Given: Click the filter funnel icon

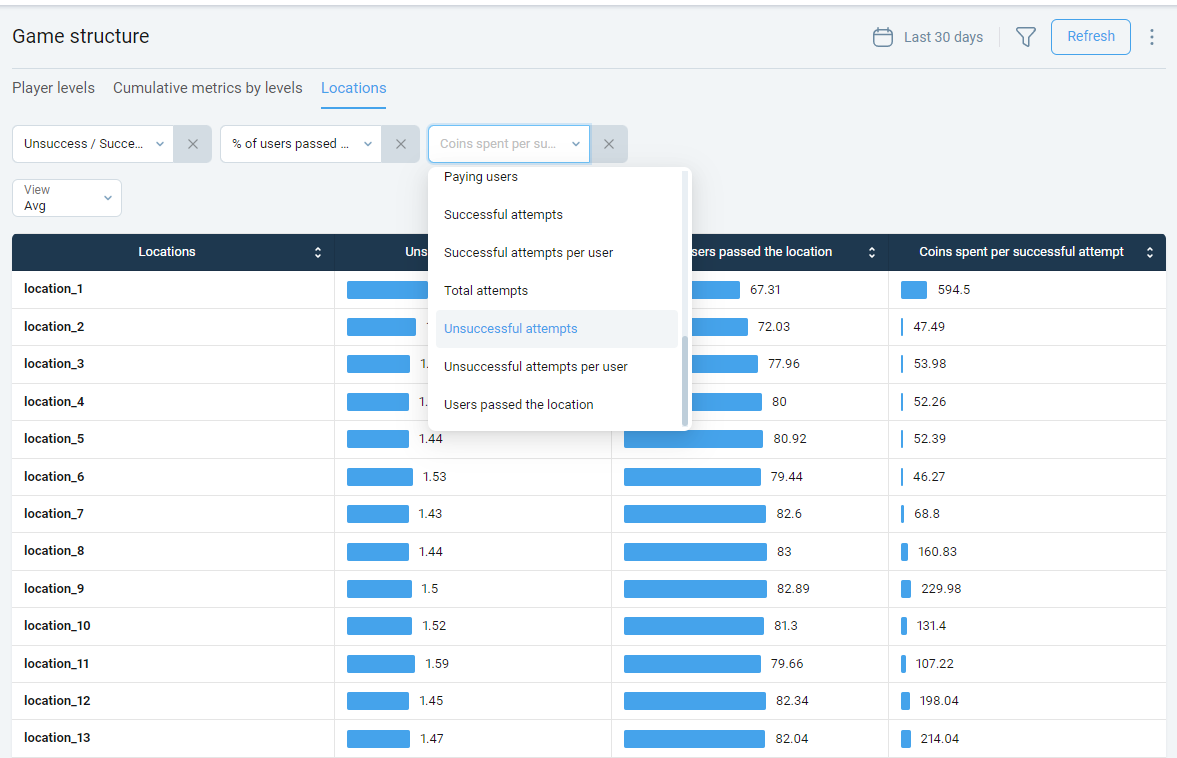Looking at the screenshot, I should pos(1025,37).
